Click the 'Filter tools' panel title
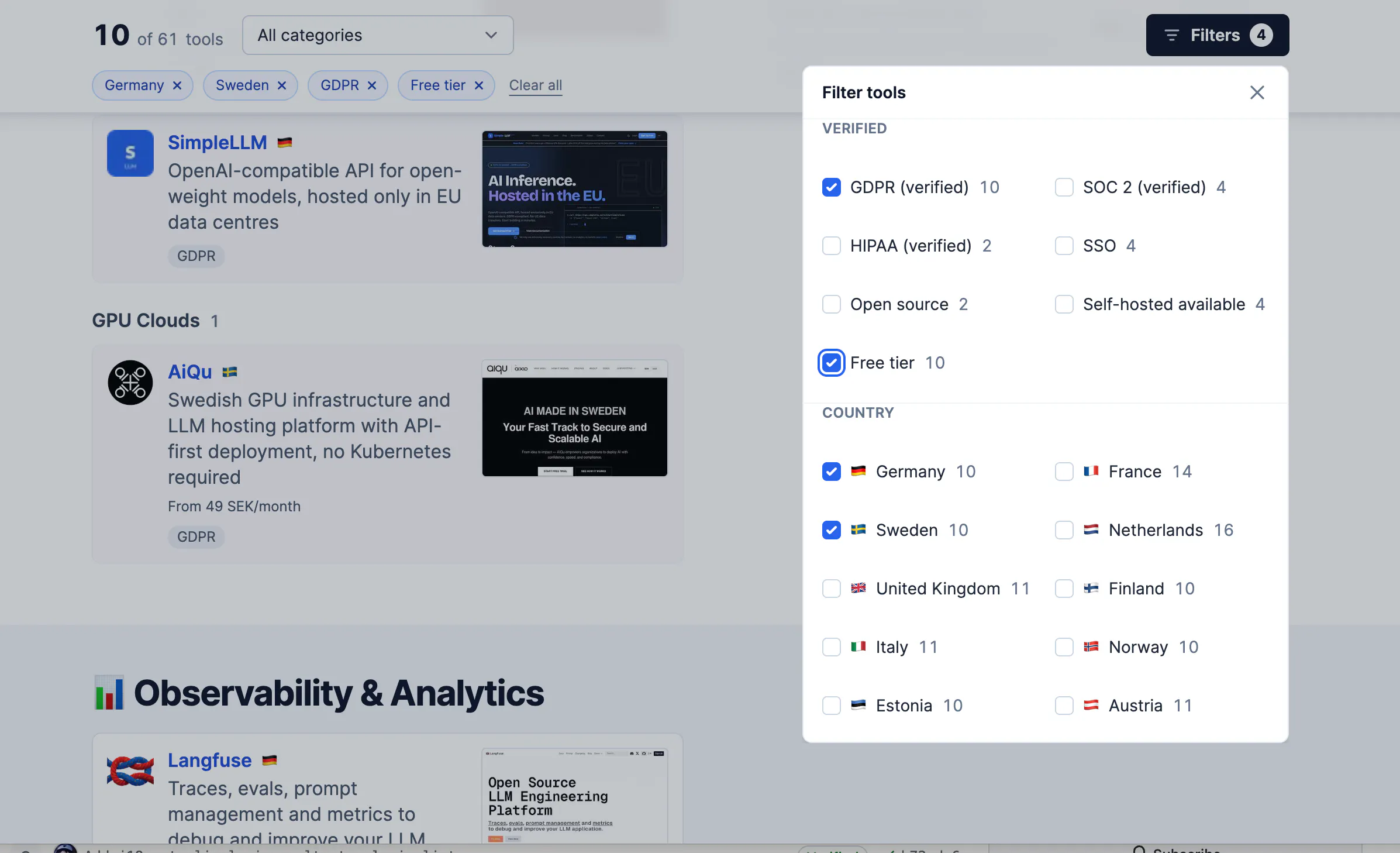This screenshot has width=1400, height=853. [864, 92]
